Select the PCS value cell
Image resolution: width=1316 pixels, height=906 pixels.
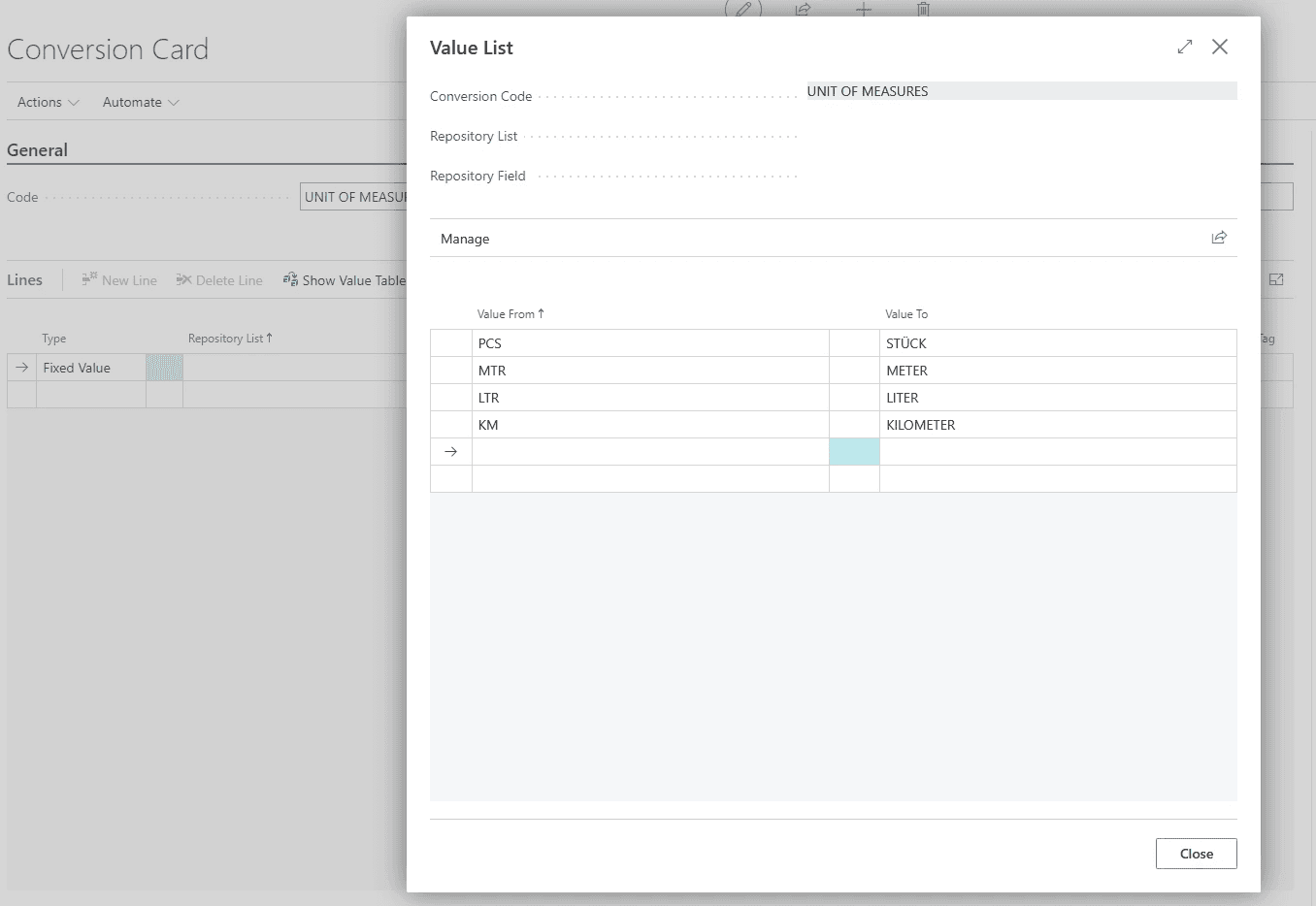650,343
